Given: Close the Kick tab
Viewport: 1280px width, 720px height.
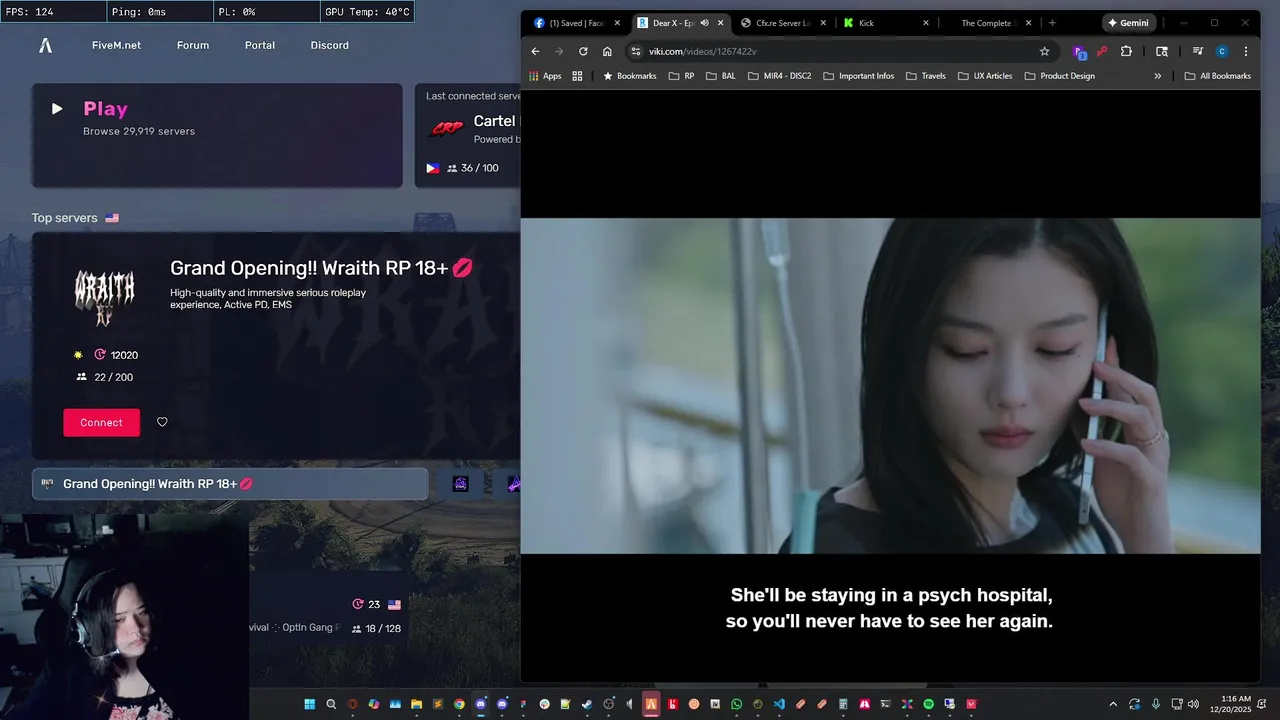Looking at the screenshot, I should click(926, 23).
